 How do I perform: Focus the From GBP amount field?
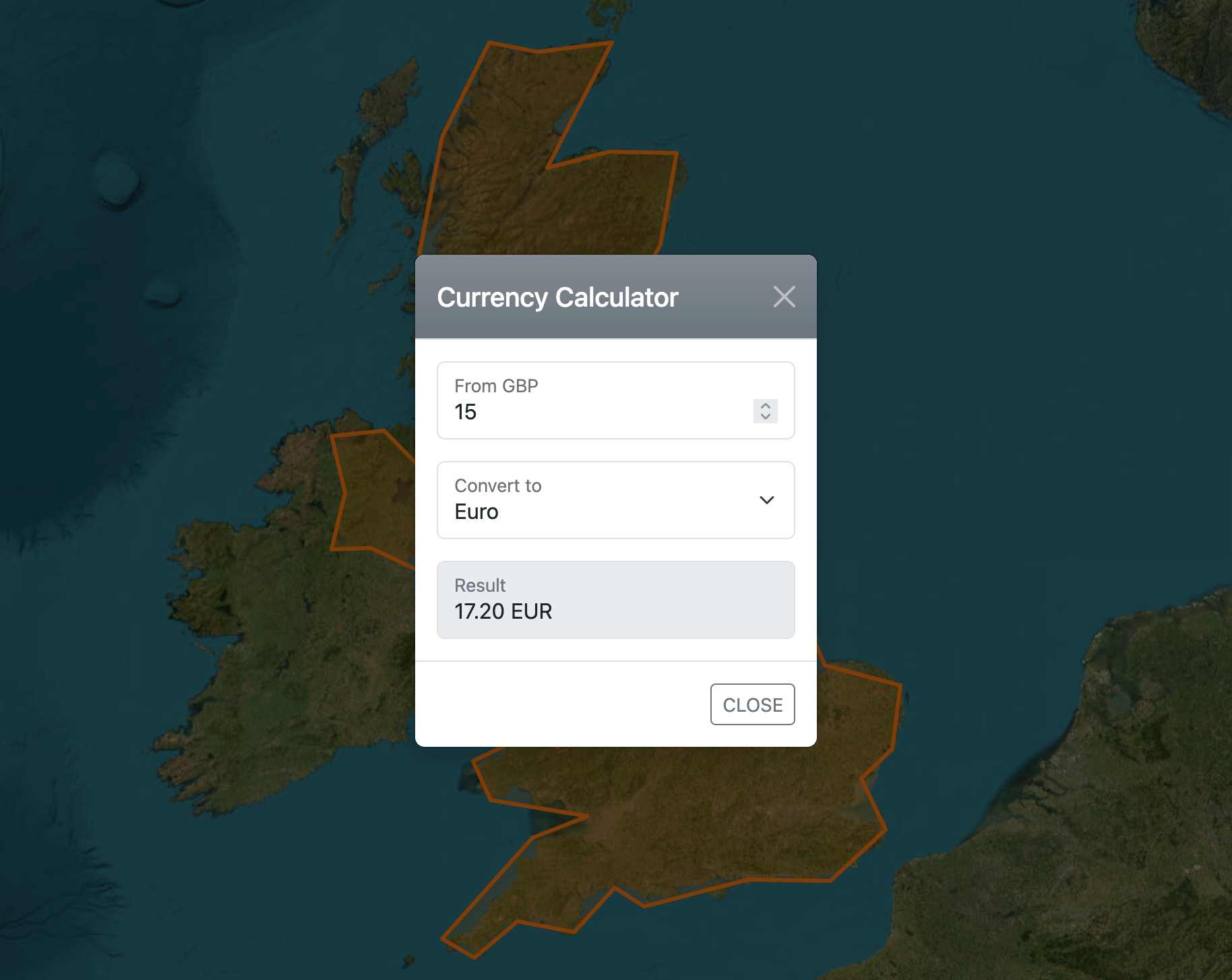[x=593, y=411]
